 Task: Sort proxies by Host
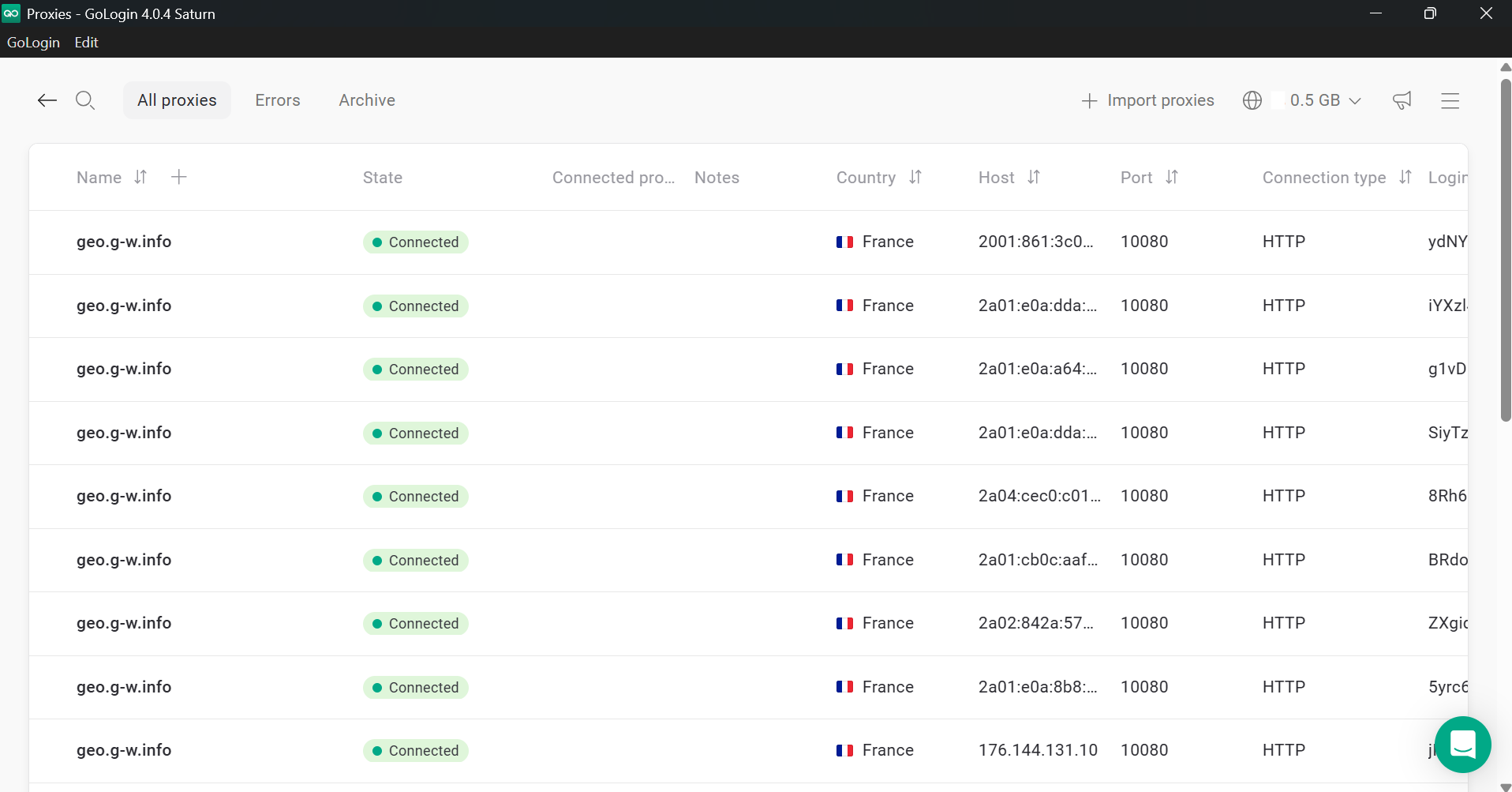click(x=1034, y=177)
